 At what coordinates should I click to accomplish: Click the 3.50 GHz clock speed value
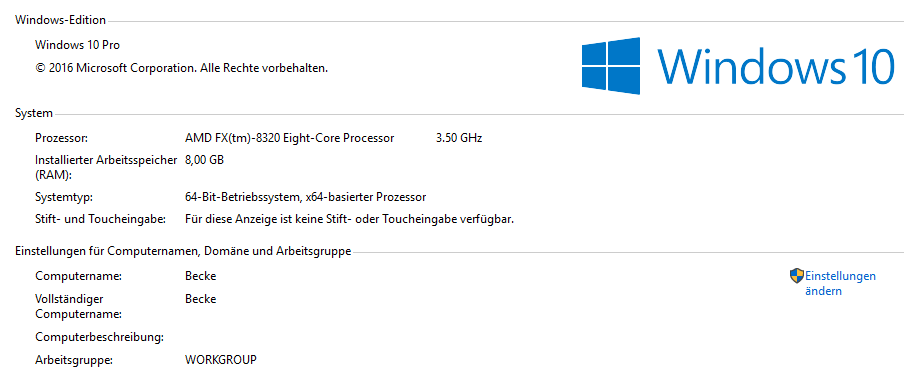pyautogui.click(x=459, y=138)
